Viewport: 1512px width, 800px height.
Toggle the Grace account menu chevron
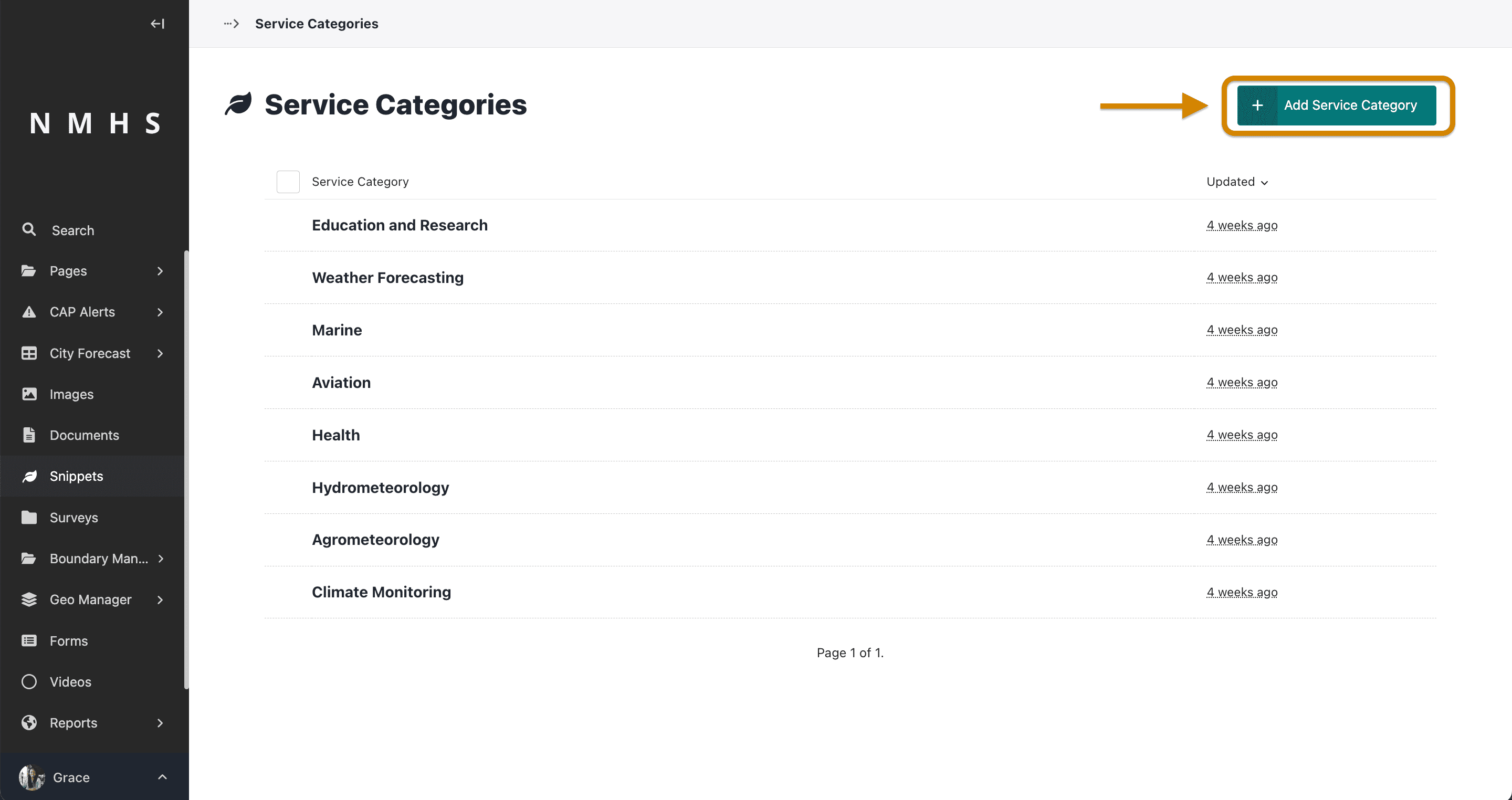[x=163, y=776]
